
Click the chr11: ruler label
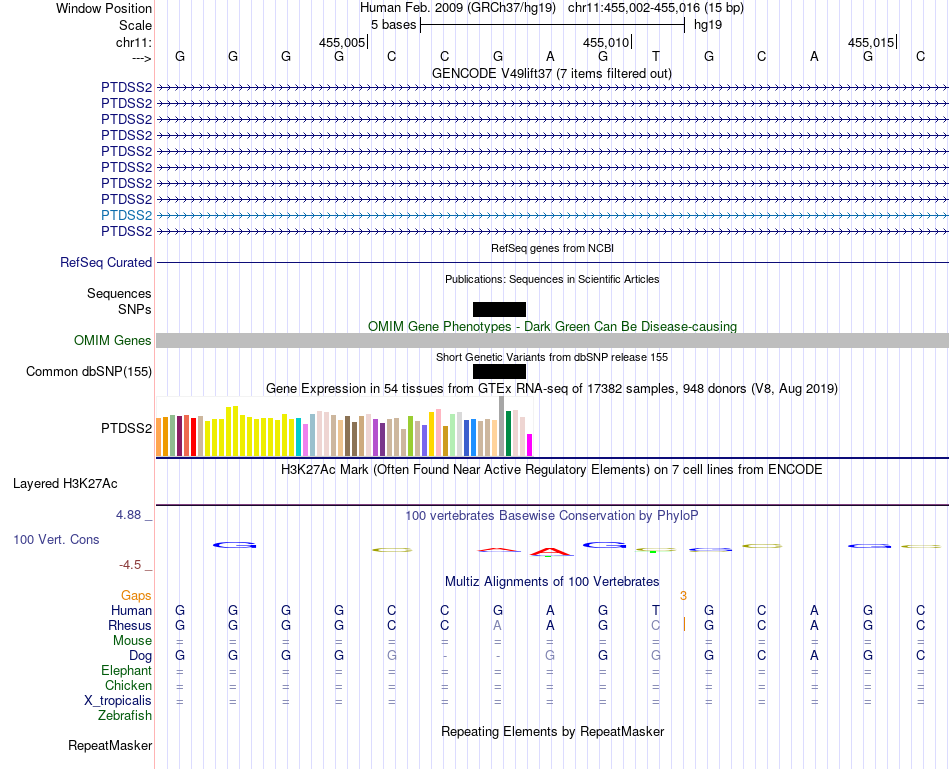click(134, 42)
